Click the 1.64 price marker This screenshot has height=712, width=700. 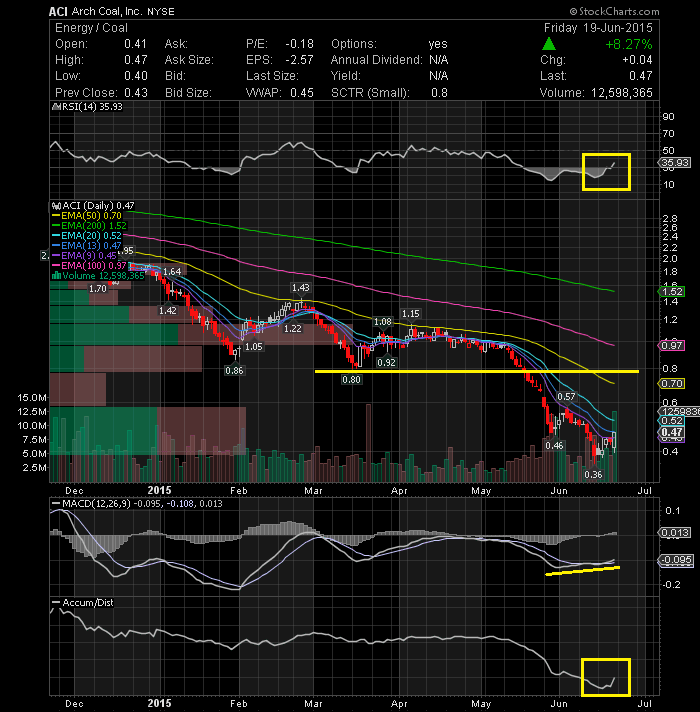[172, 272]
